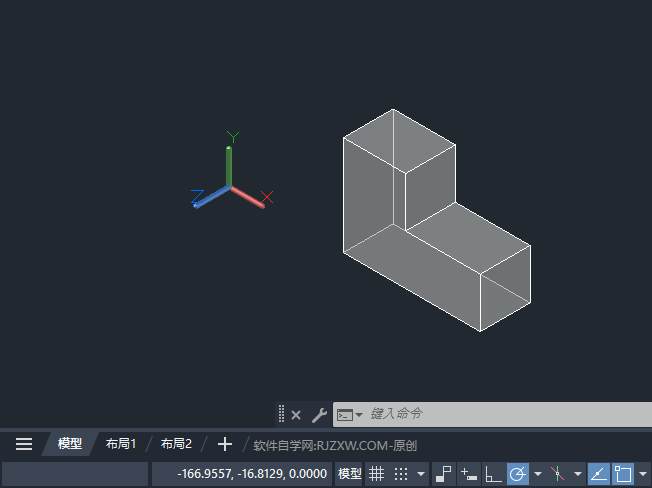The image size is (652, 488).
Task: Expand isometric drafting plane dropdown
Action: coord(578,474)
